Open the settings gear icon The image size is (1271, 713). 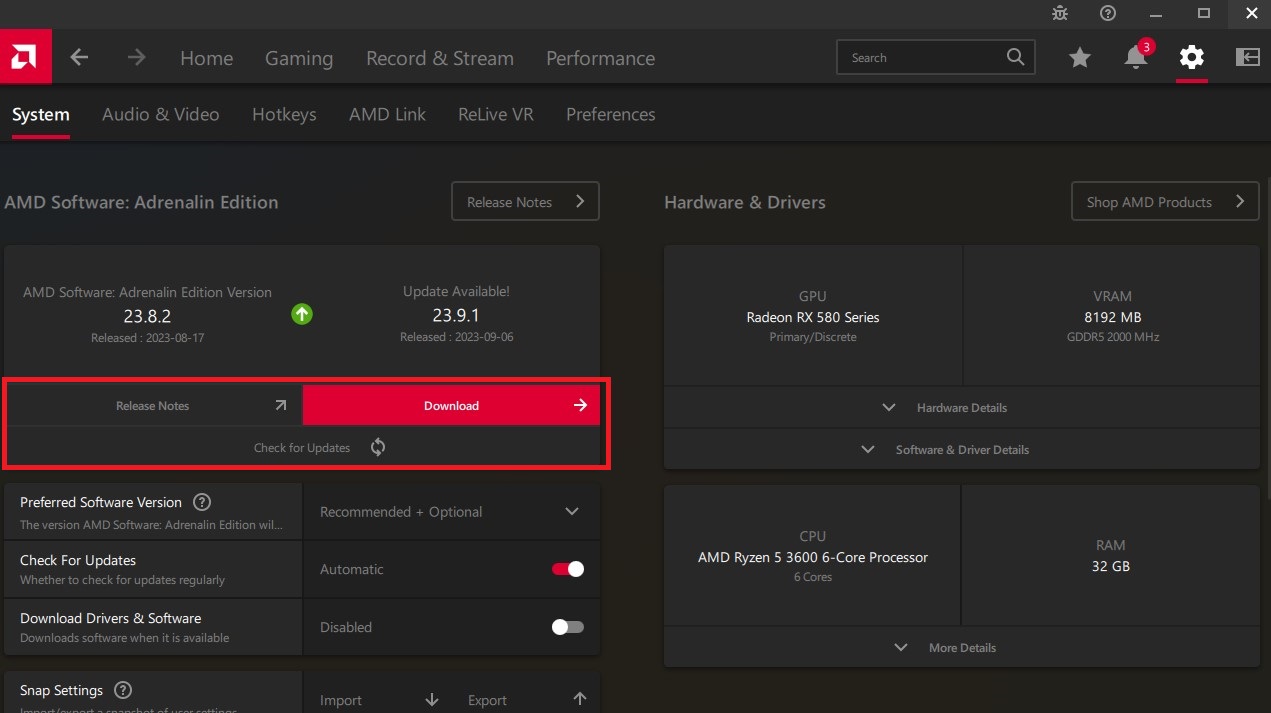pyautogui.click(x=1191, y=57)
